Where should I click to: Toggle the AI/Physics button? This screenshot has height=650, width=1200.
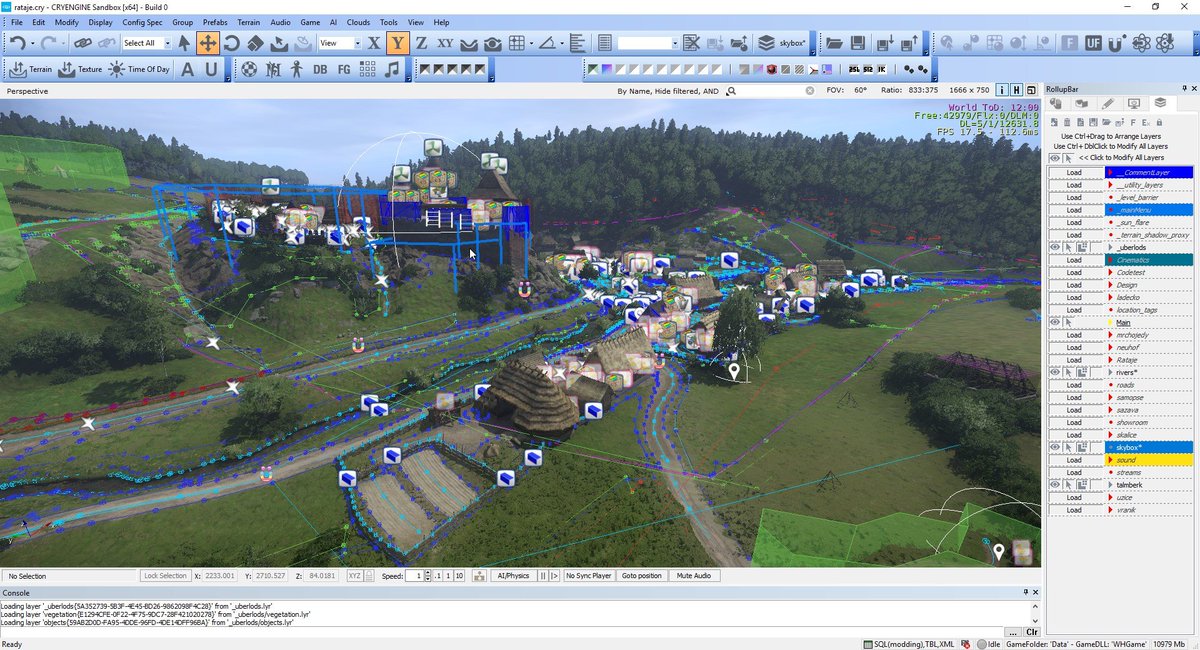(513, 576)
